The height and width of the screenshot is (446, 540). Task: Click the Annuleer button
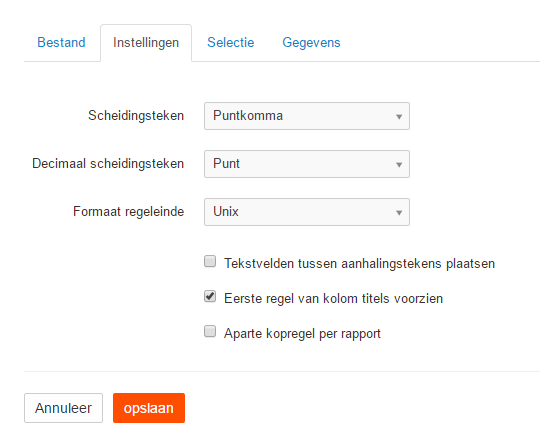pos(63,408)
